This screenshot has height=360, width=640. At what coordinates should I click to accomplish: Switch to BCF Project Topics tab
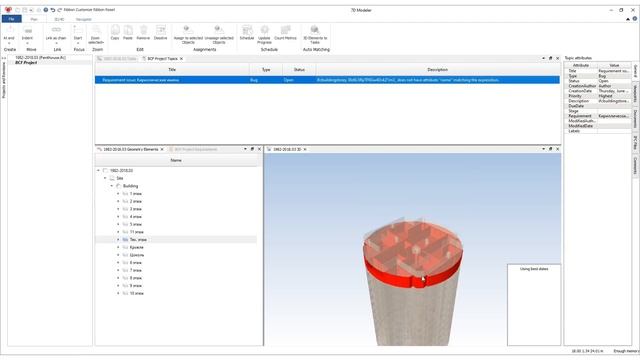(x=162, y=59)
